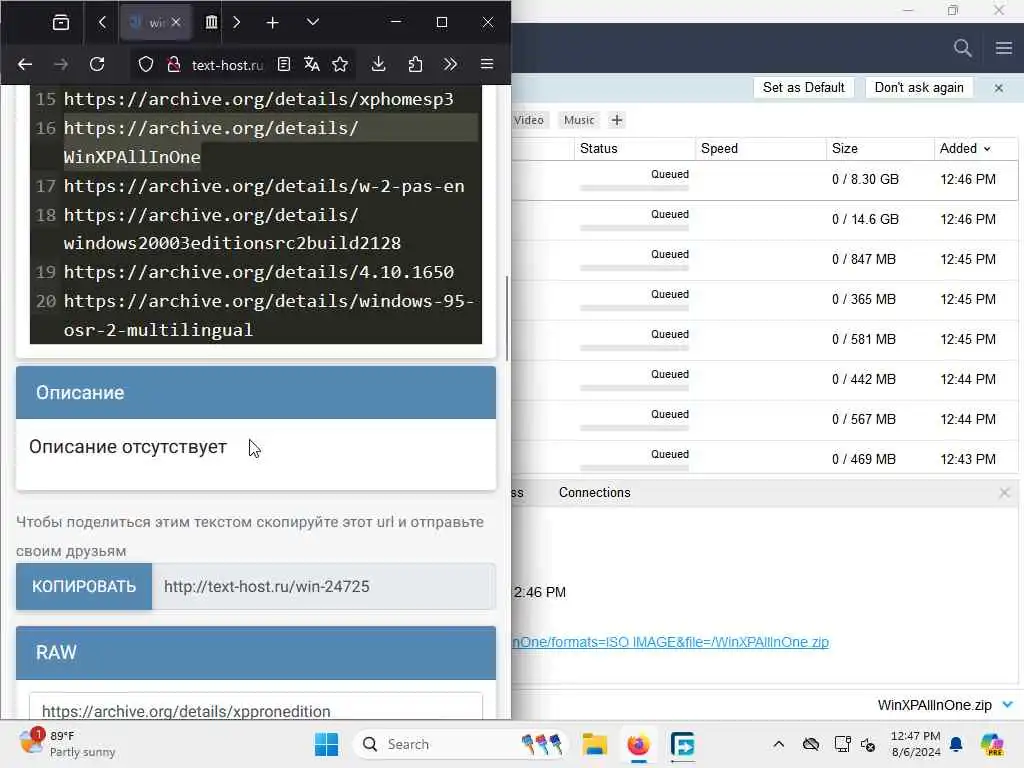Open File Explorer from taskbar
Viewport: 1024px width, 768px height.
pos(594,744)
